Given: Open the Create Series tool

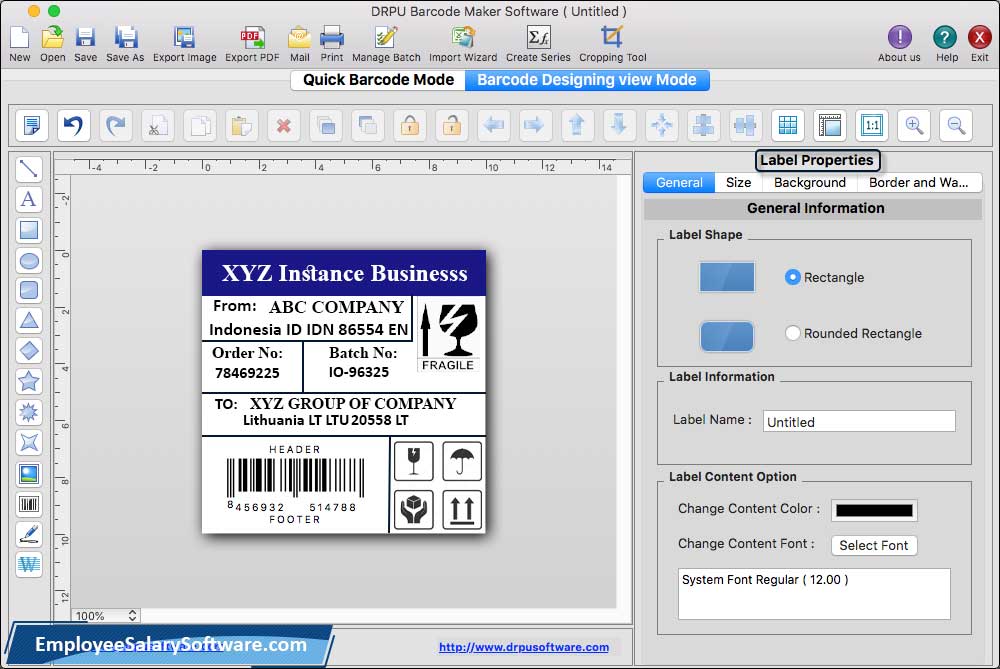Looking at the screenshot, I should coord(538,43).
